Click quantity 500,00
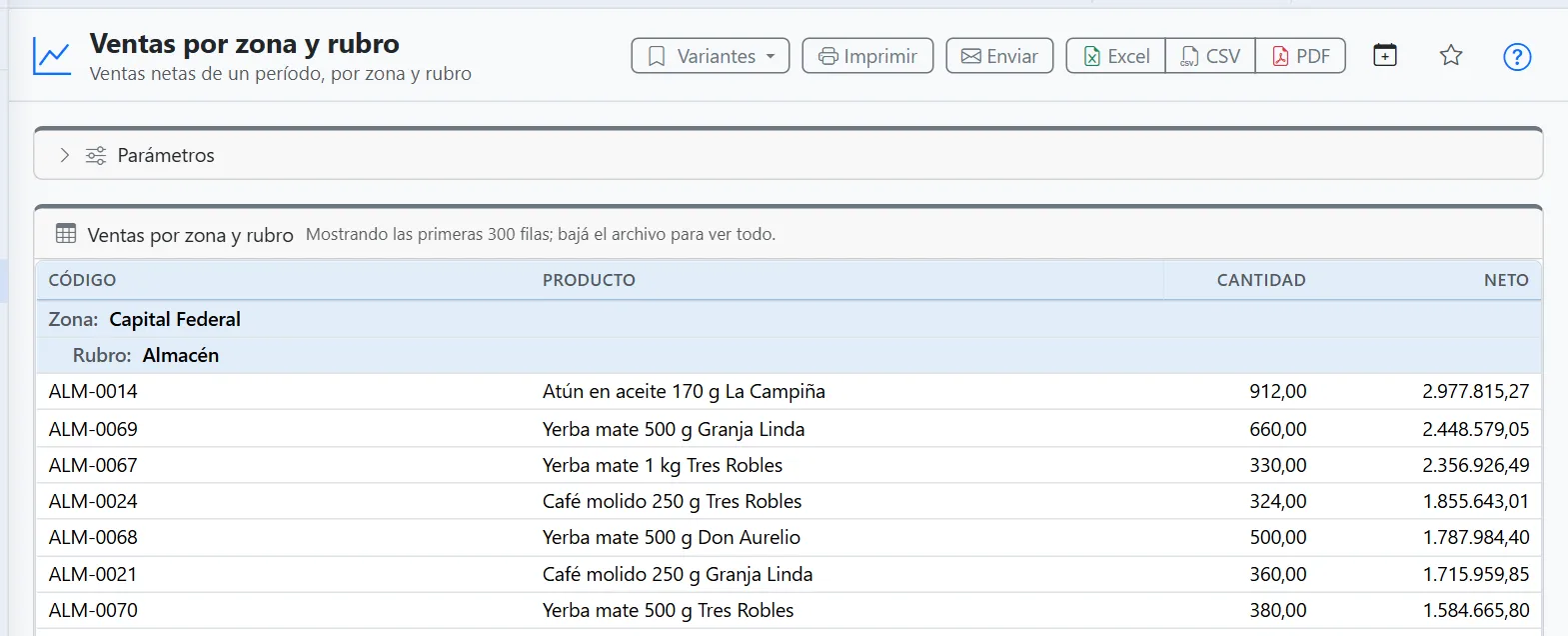 (x=1277, y=537)
